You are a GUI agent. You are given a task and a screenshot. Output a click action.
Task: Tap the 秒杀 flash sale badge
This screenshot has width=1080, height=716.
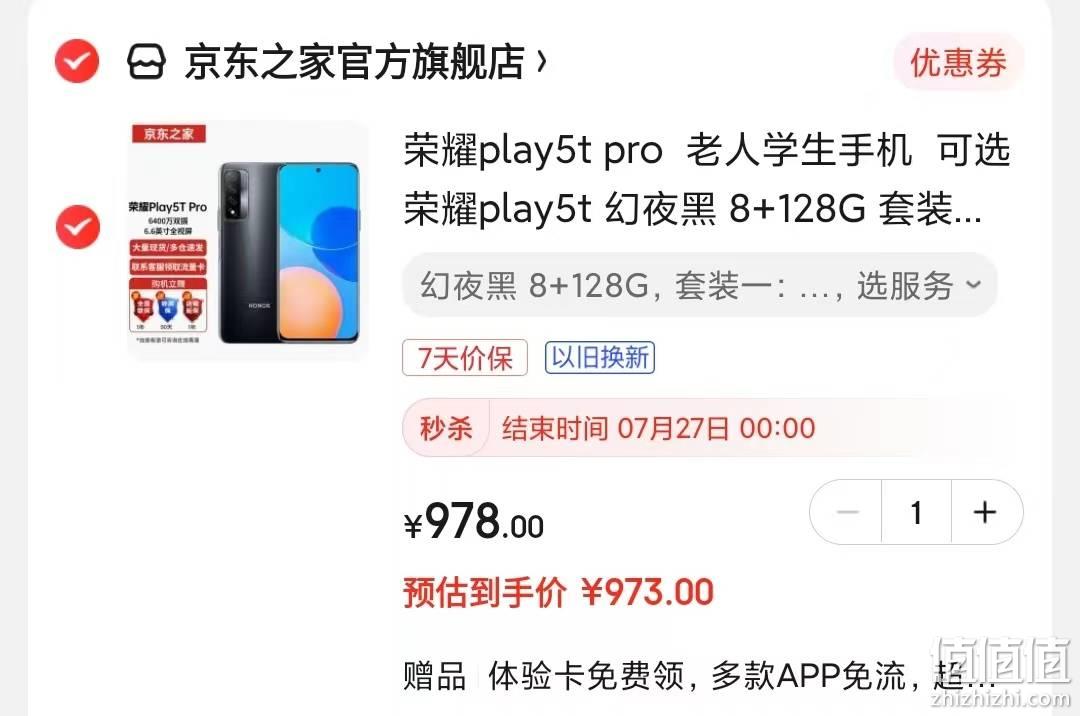click(446, 428)
